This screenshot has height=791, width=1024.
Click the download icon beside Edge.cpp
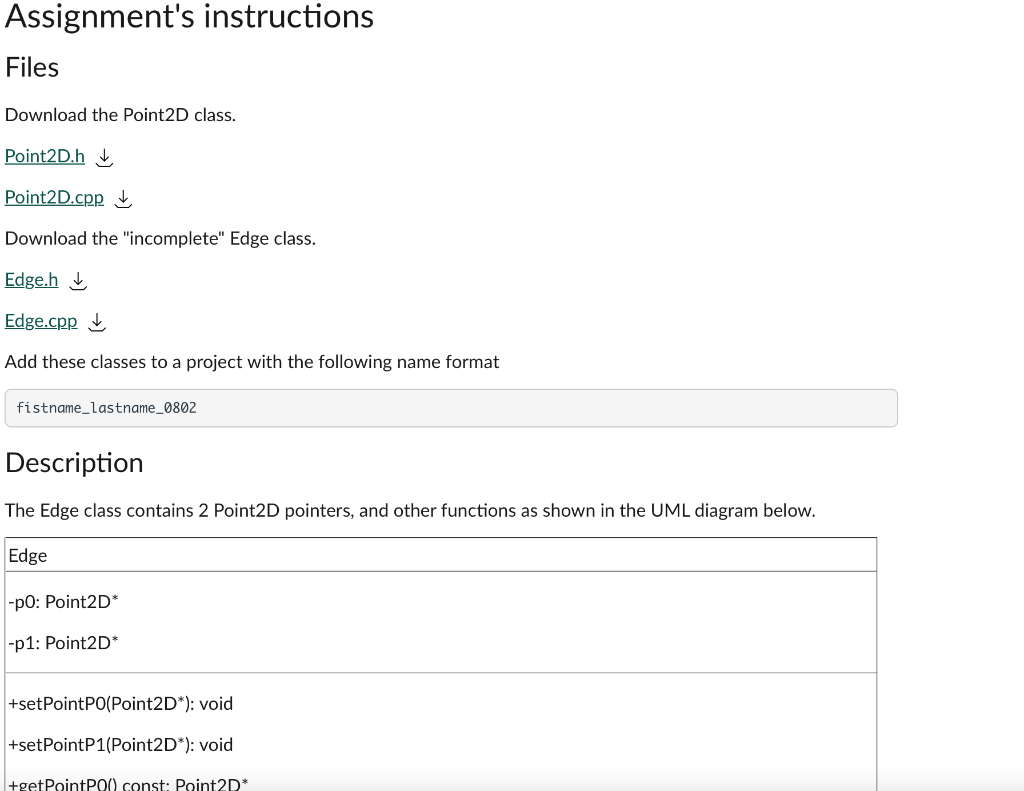click(x=95, y=322)
